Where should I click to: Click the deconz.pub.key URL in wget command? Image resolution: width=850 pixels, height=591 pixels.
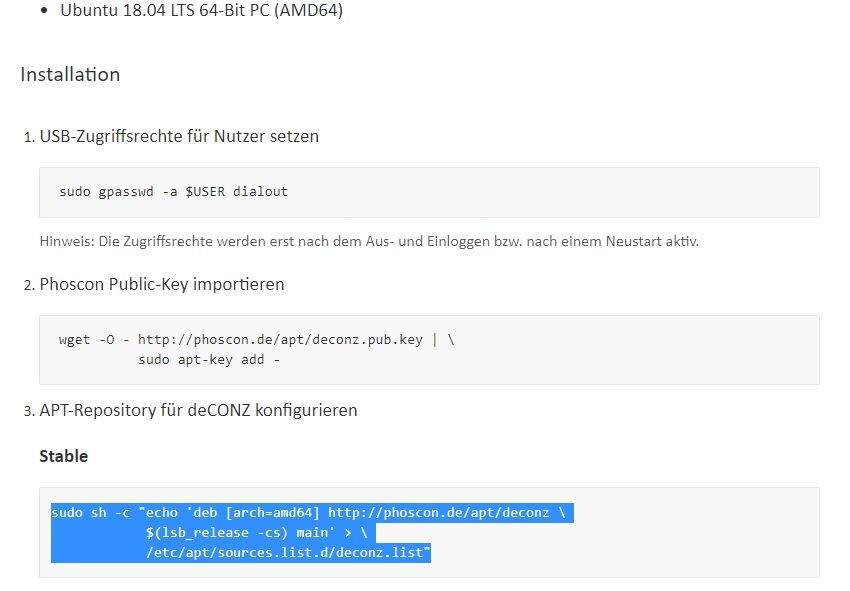coord(280,339)
